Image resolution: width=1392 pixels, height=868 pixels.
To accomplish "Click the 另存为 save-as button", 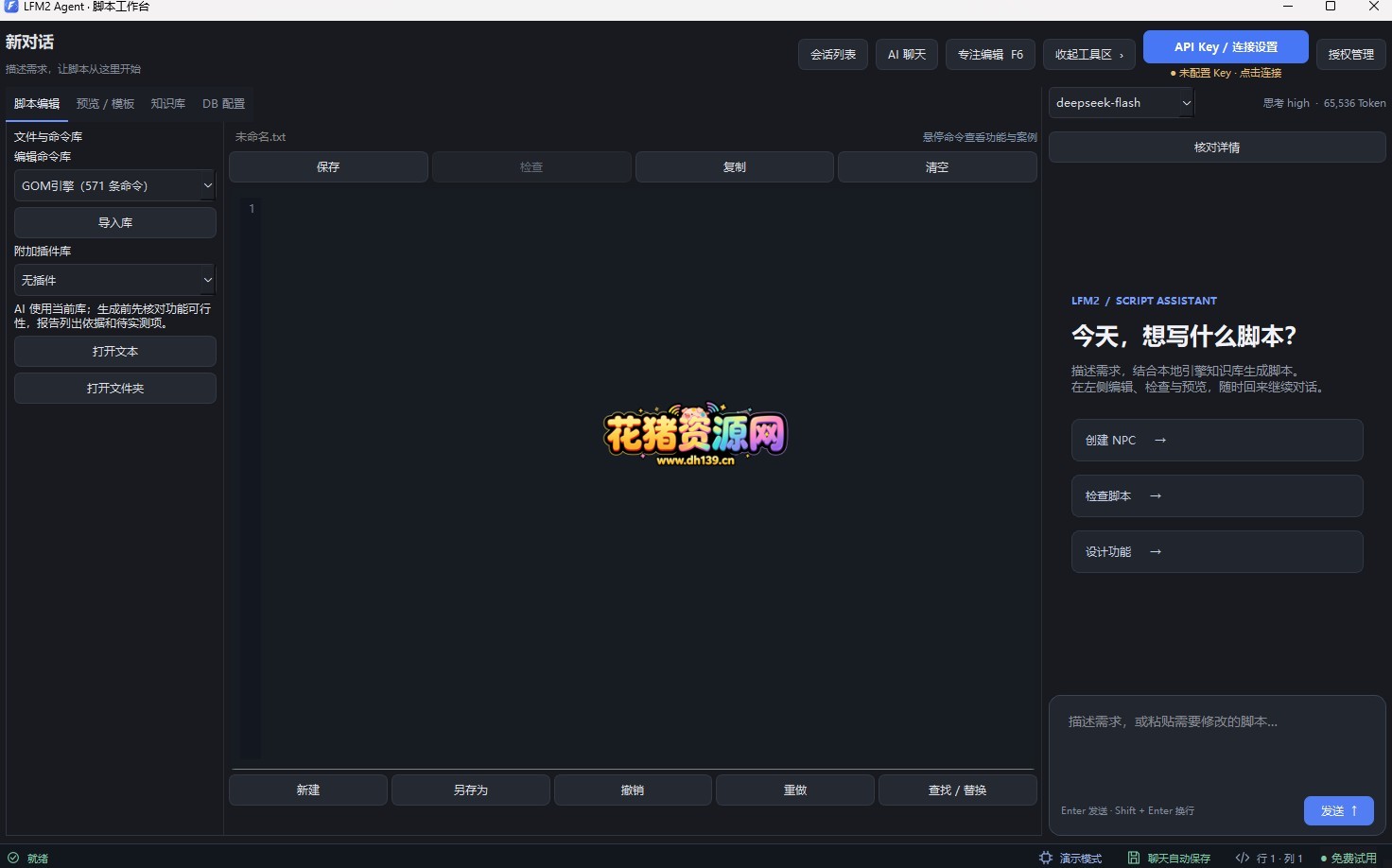I will (471, 790).
